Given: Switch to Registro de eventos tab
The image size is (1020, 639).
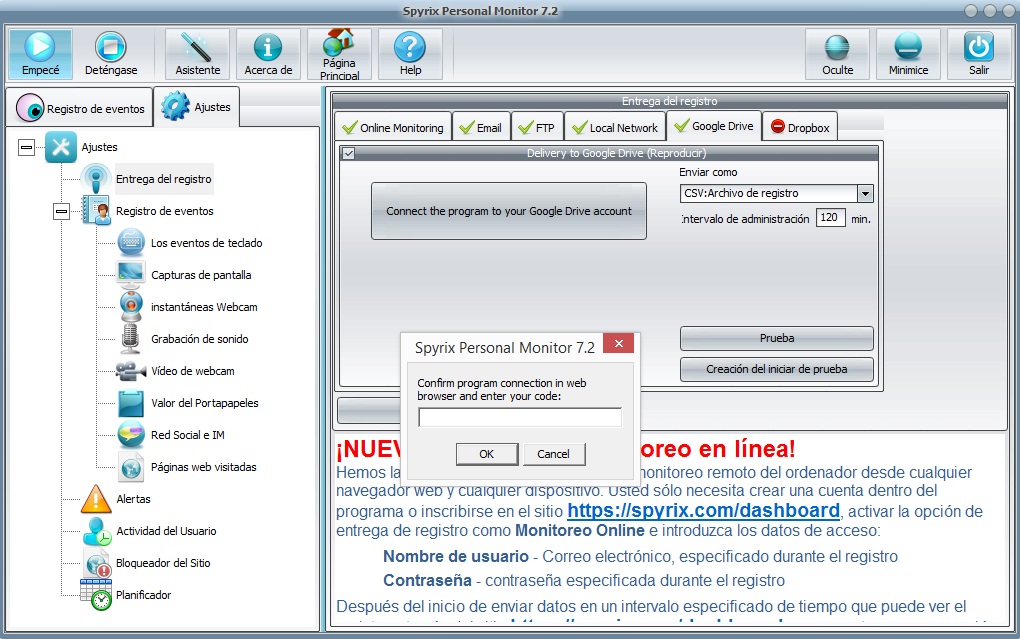Looking at the screenshot, I should (80, 108).
